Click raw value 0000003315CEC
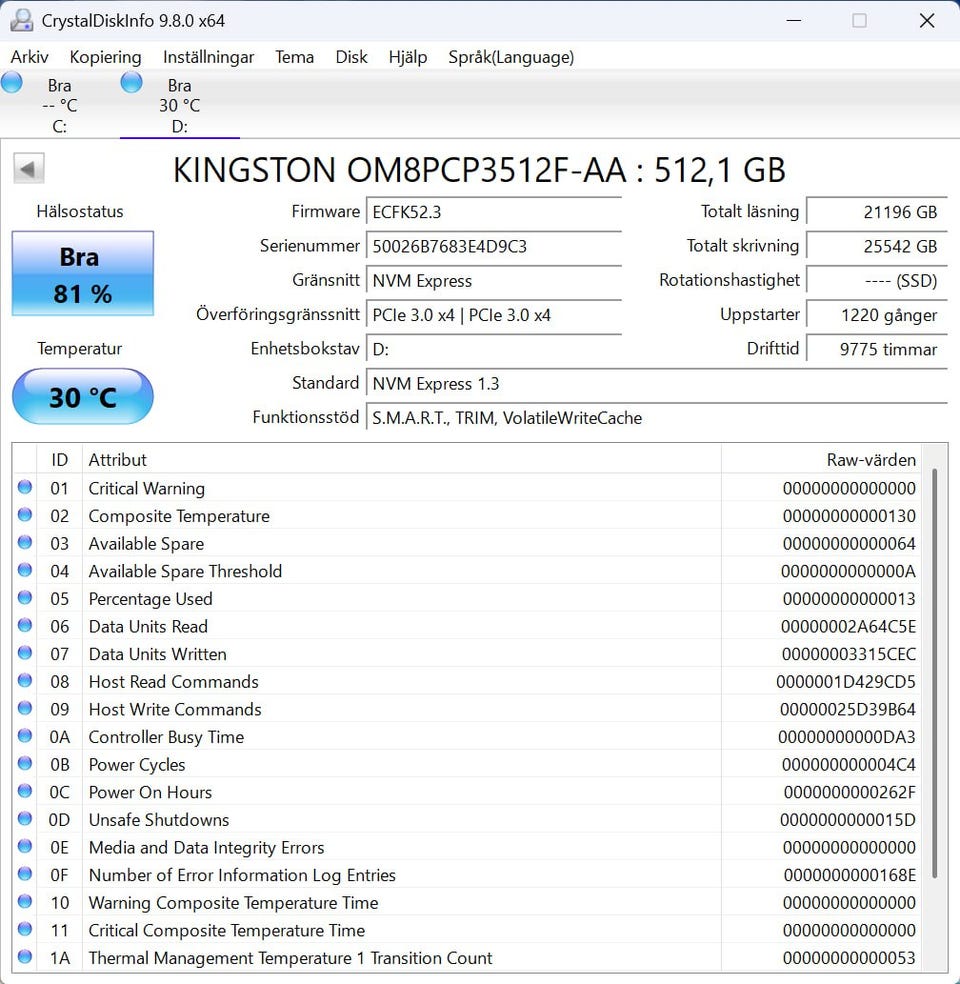This screenshot has width=960, height=984. point(848,654)
